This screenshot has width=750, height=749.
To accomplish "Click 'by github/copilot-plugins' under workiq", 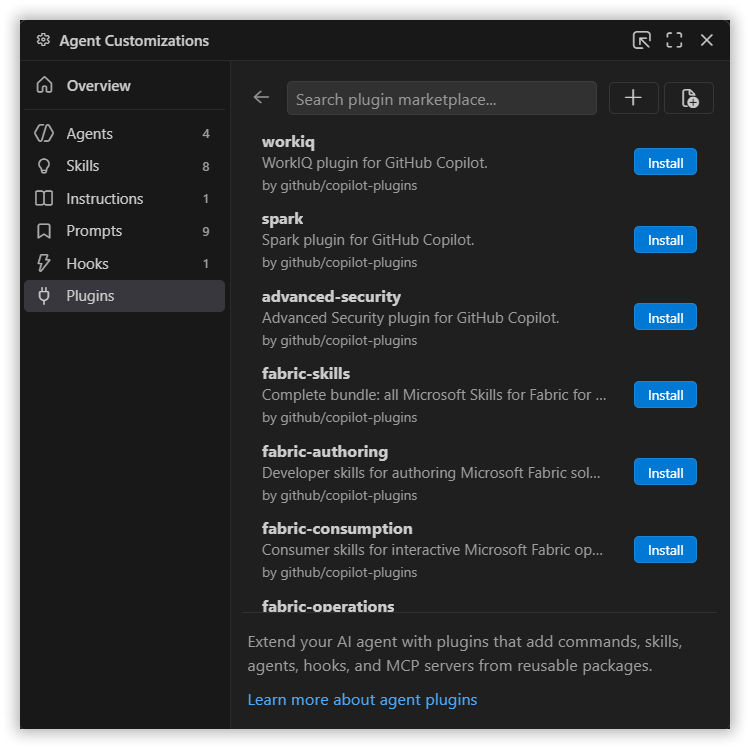I will click(339, 186).
